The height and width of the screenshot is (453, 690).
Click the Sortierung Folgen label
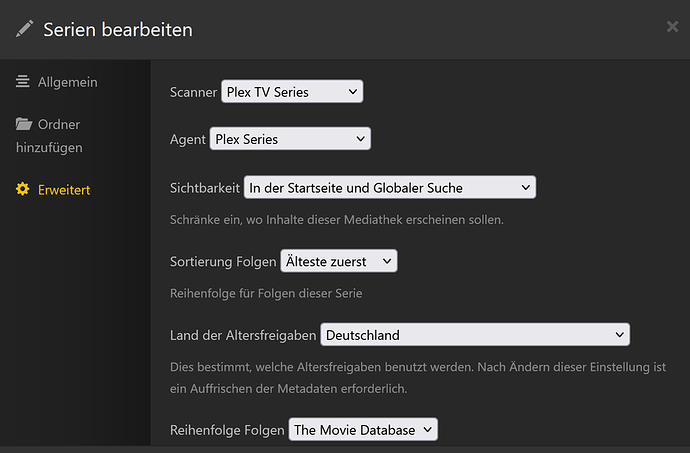(224, 261)
